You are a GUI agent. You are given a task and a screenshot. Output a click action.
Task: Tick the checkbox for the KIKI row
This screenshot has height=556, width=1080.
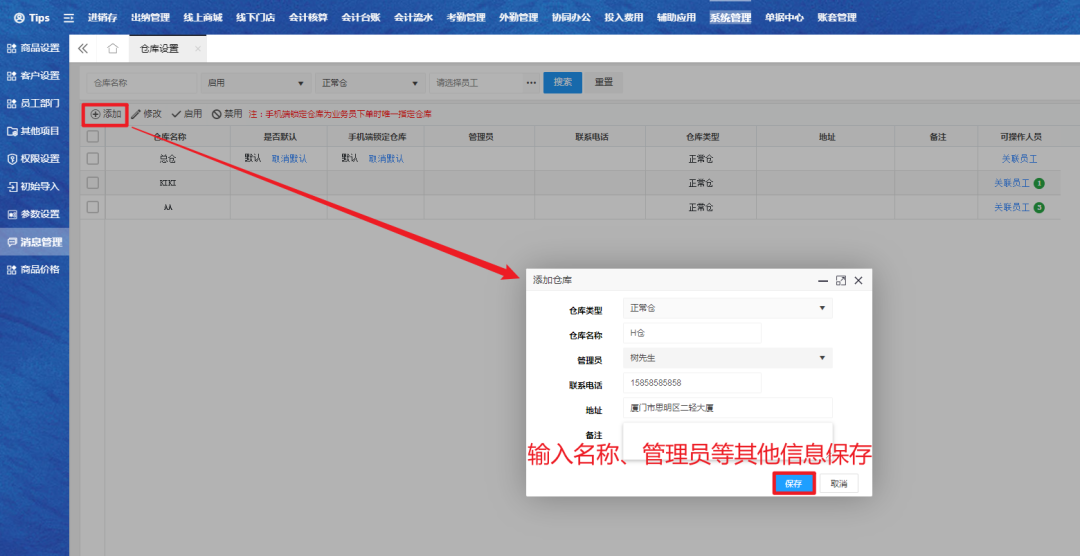tap(93, 183)
